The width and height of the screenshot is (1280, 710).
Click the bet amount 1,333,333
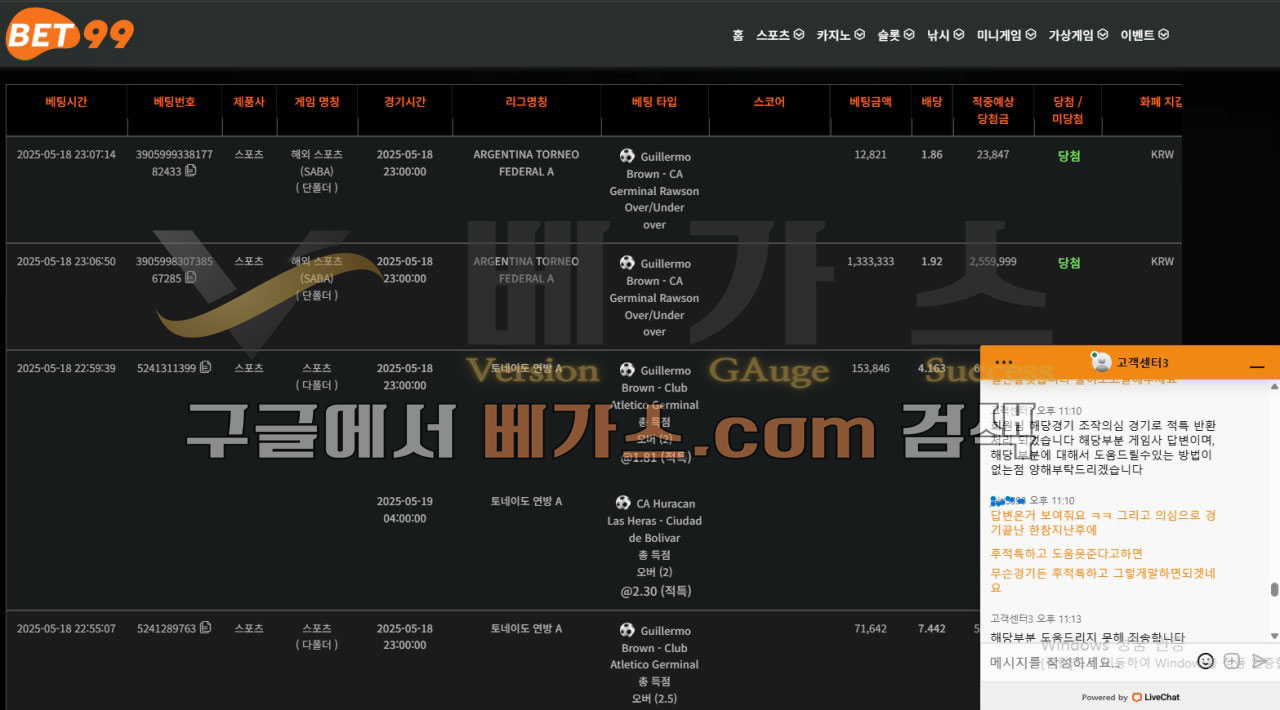tap(870, 261)
